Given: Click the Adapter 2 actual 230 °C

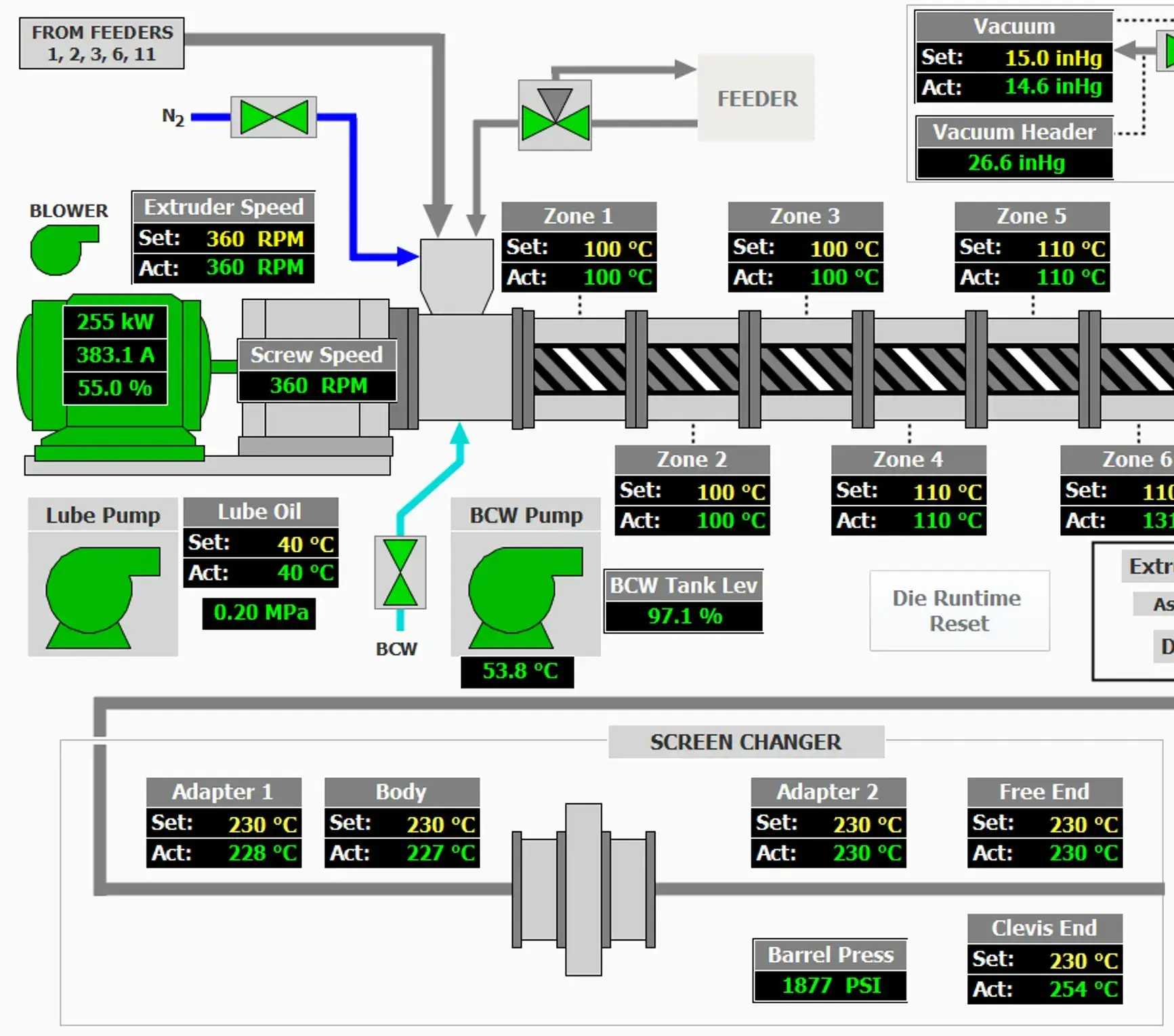Looking at the screenshot, I should pyautogui.click(x=829, y=853).
